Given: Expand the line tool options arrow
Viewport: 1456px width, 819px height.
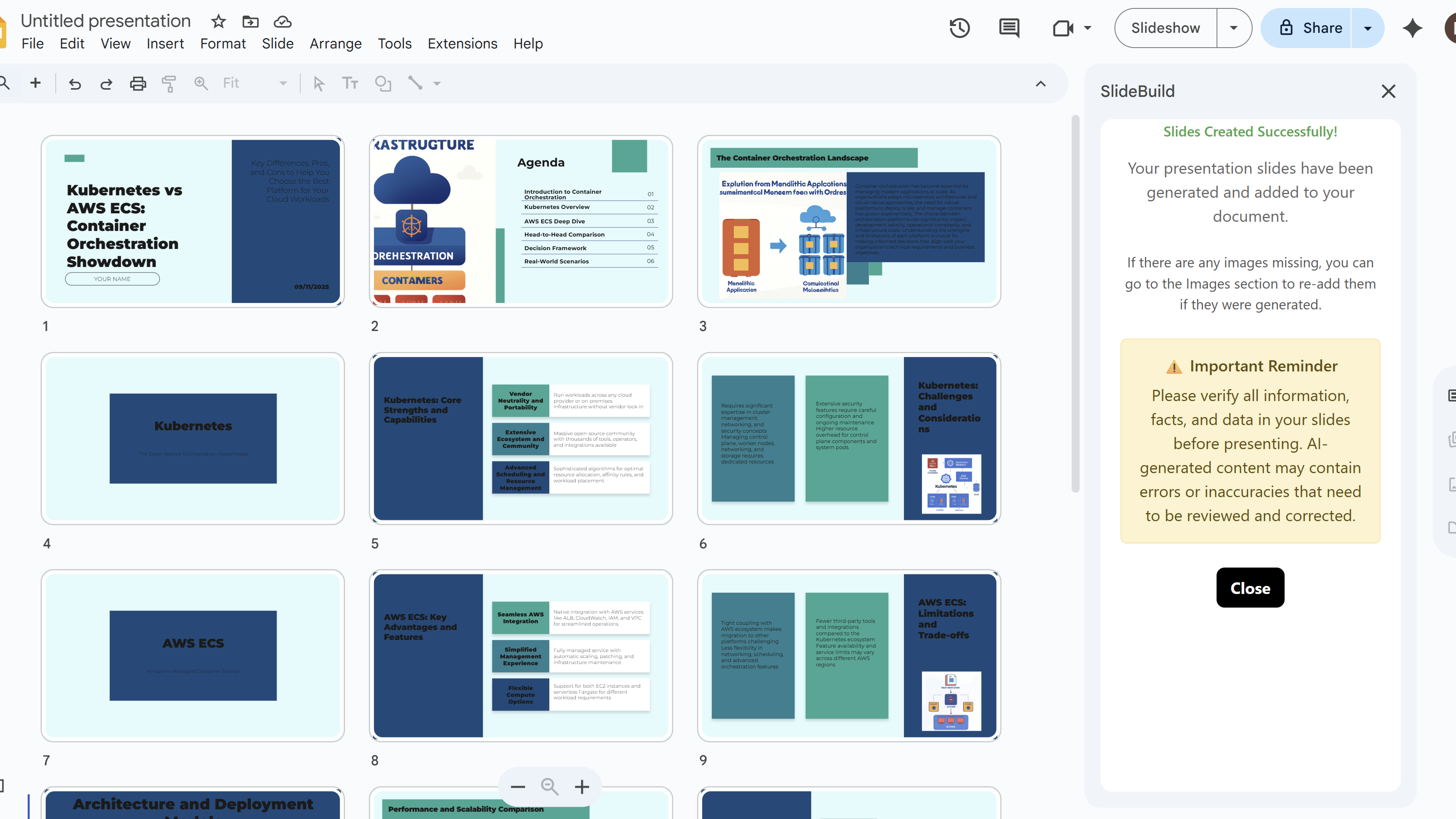Looking at the screenshot, I should (x=437, y=84).
